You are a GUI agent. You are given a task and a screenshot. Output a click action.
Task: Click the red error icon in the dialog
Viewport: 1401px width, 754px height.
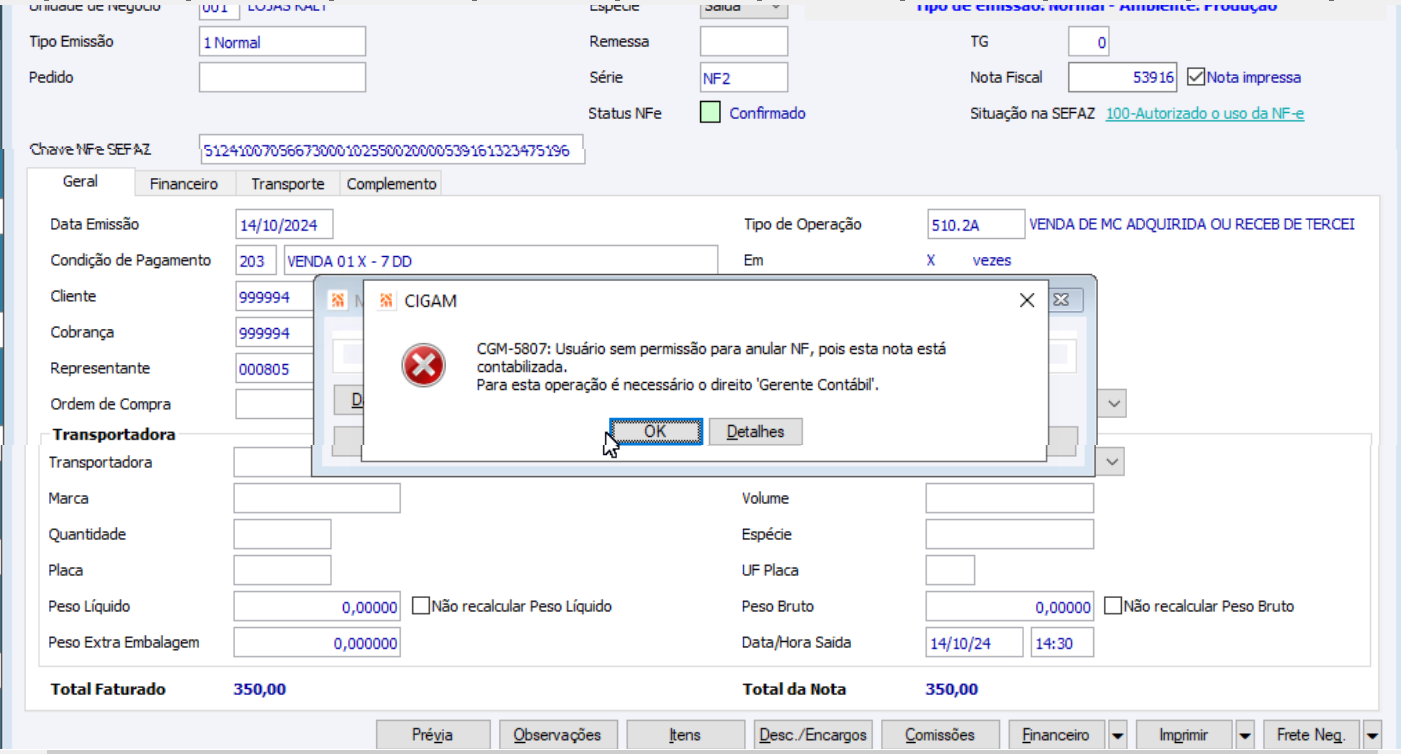[423, 366]
